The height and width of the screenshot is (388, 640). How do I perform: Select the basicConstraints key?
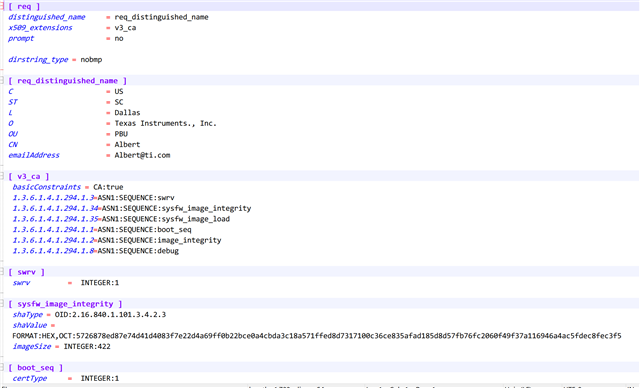tap(47, 187)
